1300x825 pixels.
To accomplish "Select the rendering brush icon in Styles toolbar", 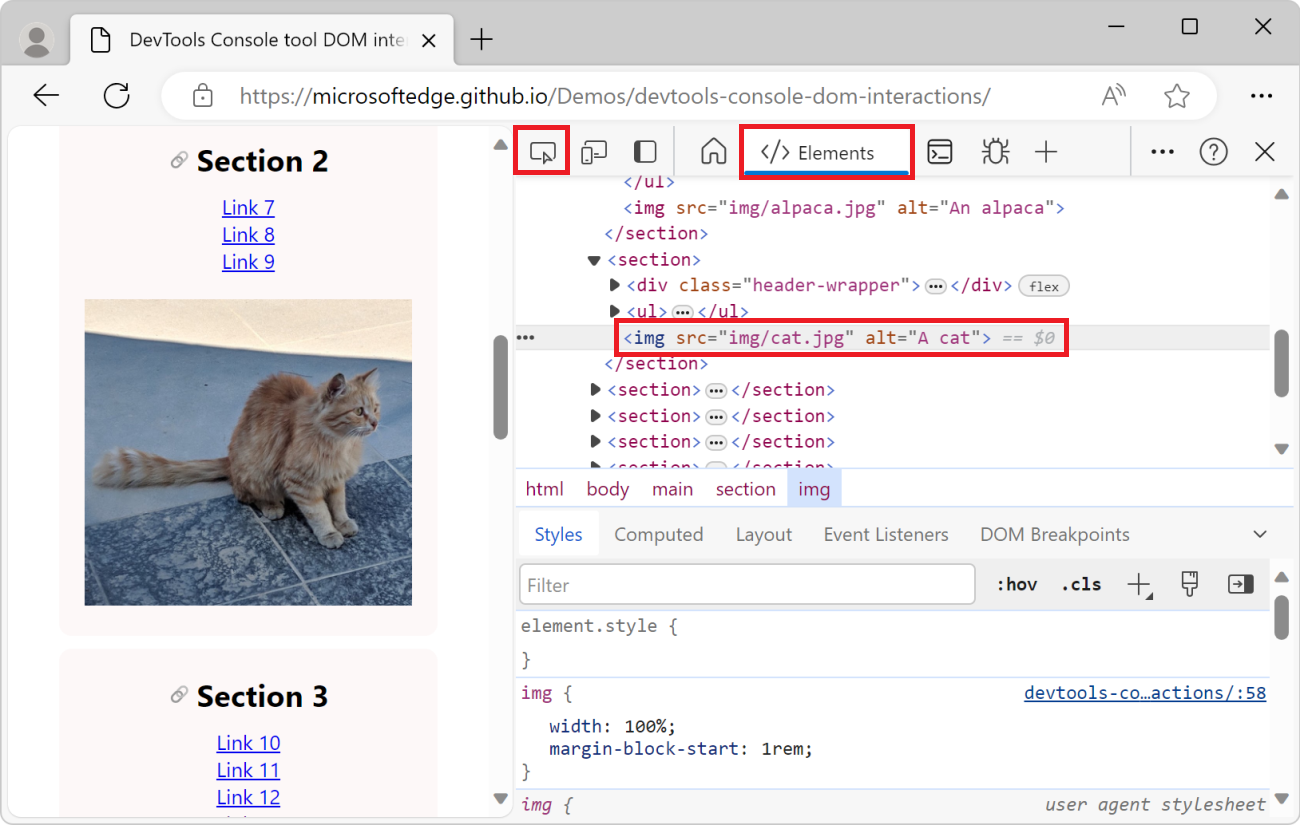I will click(1189, 584).
